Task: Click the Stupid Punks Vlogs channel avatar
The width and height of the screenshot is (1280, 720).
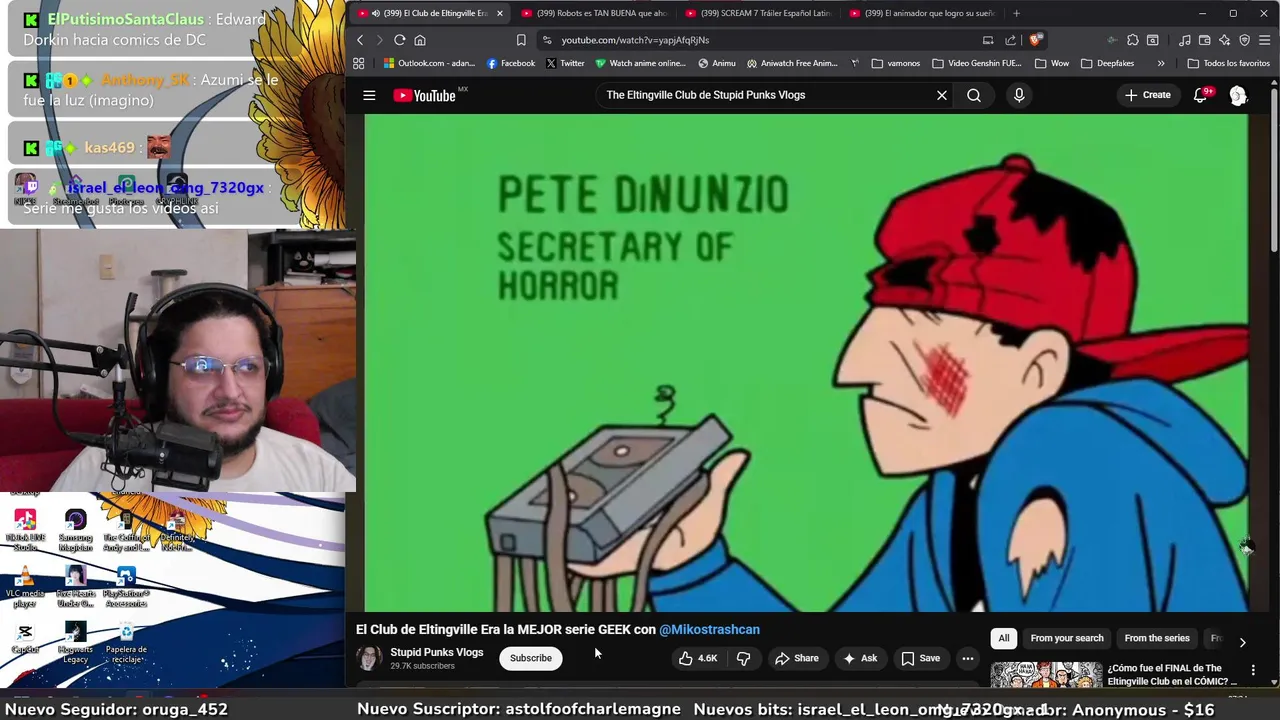Action: (x=369, y=658)
